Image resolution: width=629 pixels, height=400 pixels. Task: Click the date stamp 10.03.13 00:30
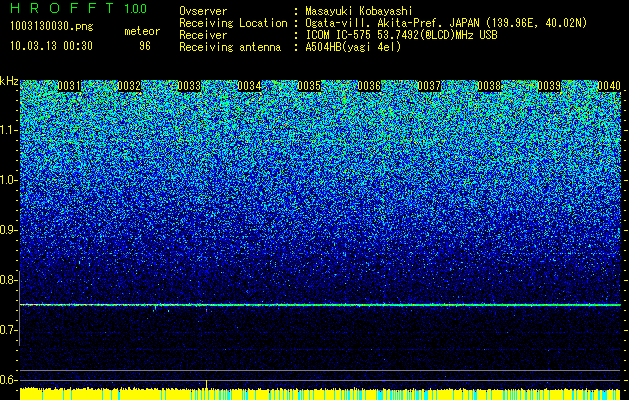coord(51,46)
